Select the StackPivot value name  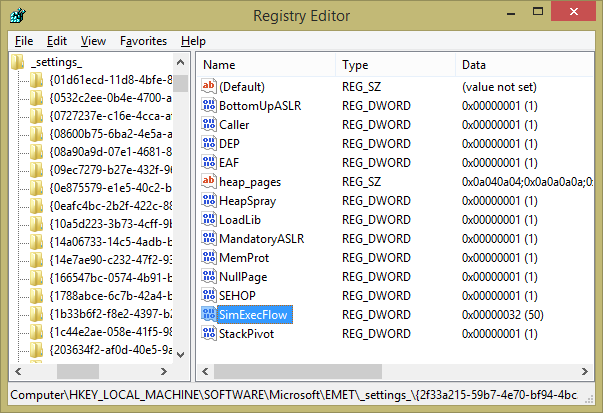pyautogui.click(x=247, y=334)
